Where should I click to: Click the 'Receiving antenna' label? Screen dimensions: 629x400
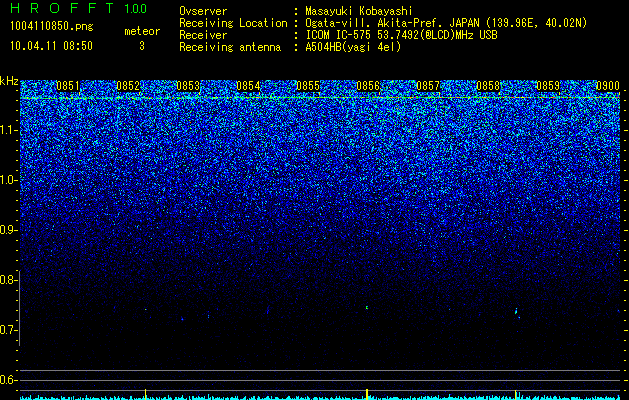click(x=230, y=47)
